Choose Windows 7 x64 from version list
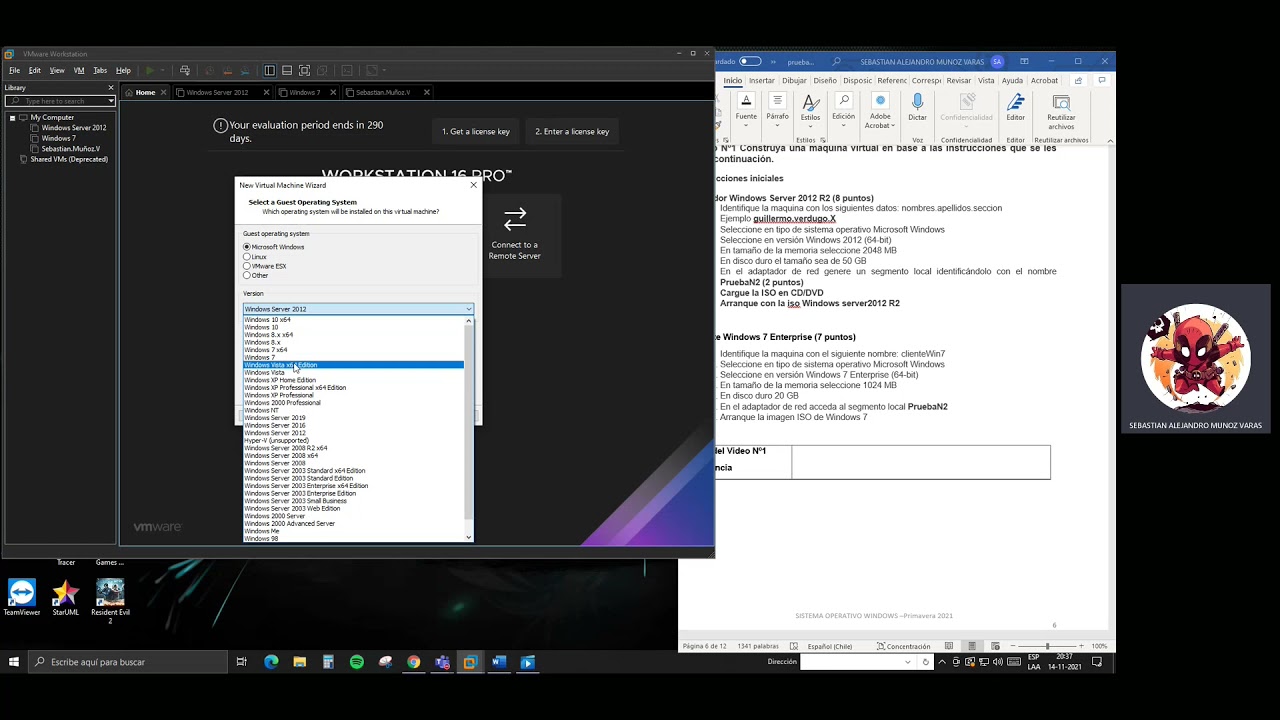 coord(266,350)
